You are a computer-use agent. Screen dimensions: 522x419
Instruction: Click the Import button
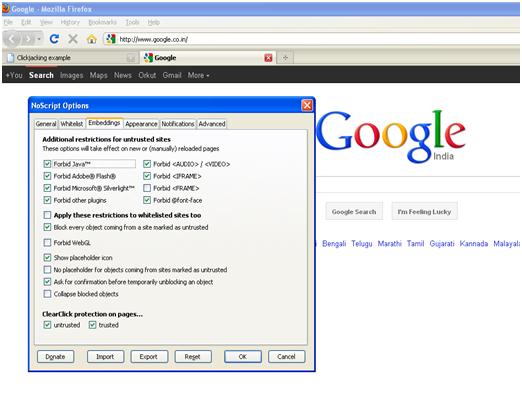pyautogui.click(x=105, y=357)
